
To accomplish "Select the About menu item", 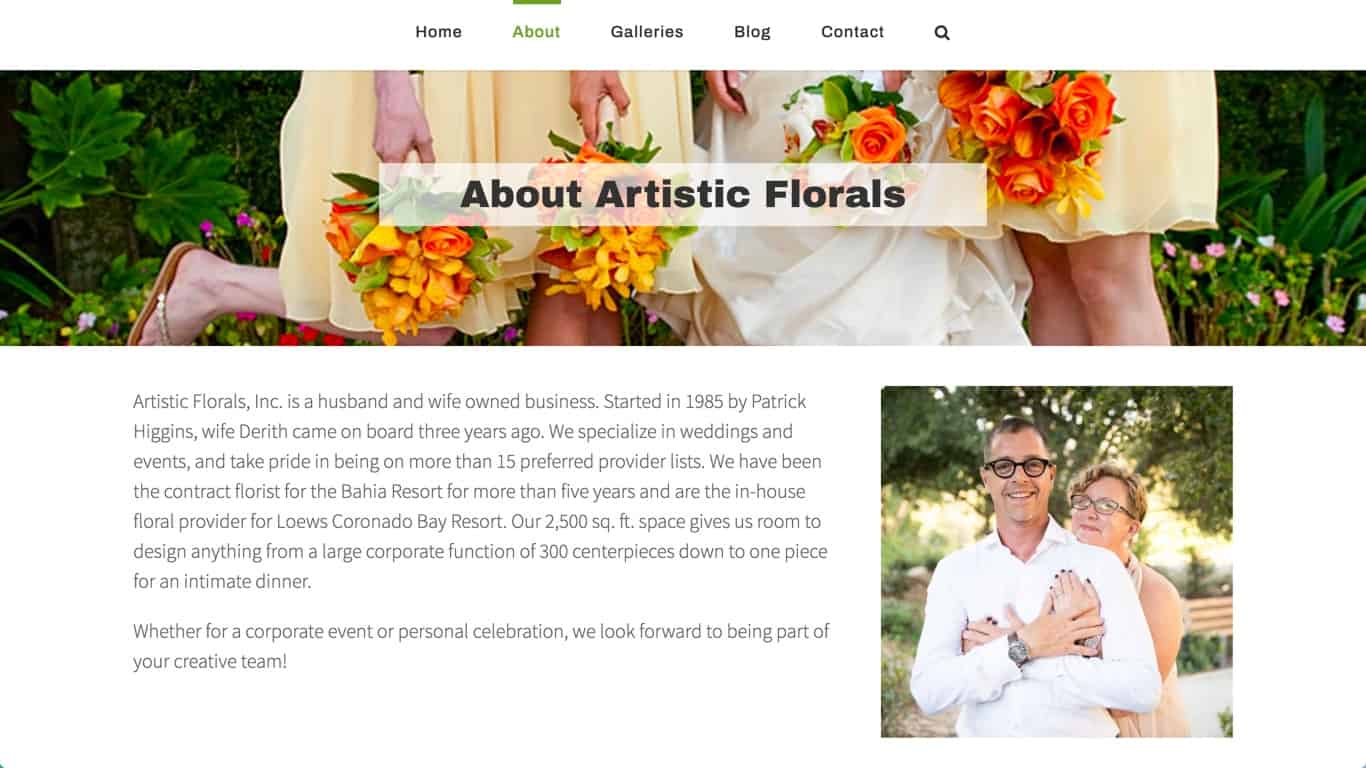I will [x=536, y=32].
